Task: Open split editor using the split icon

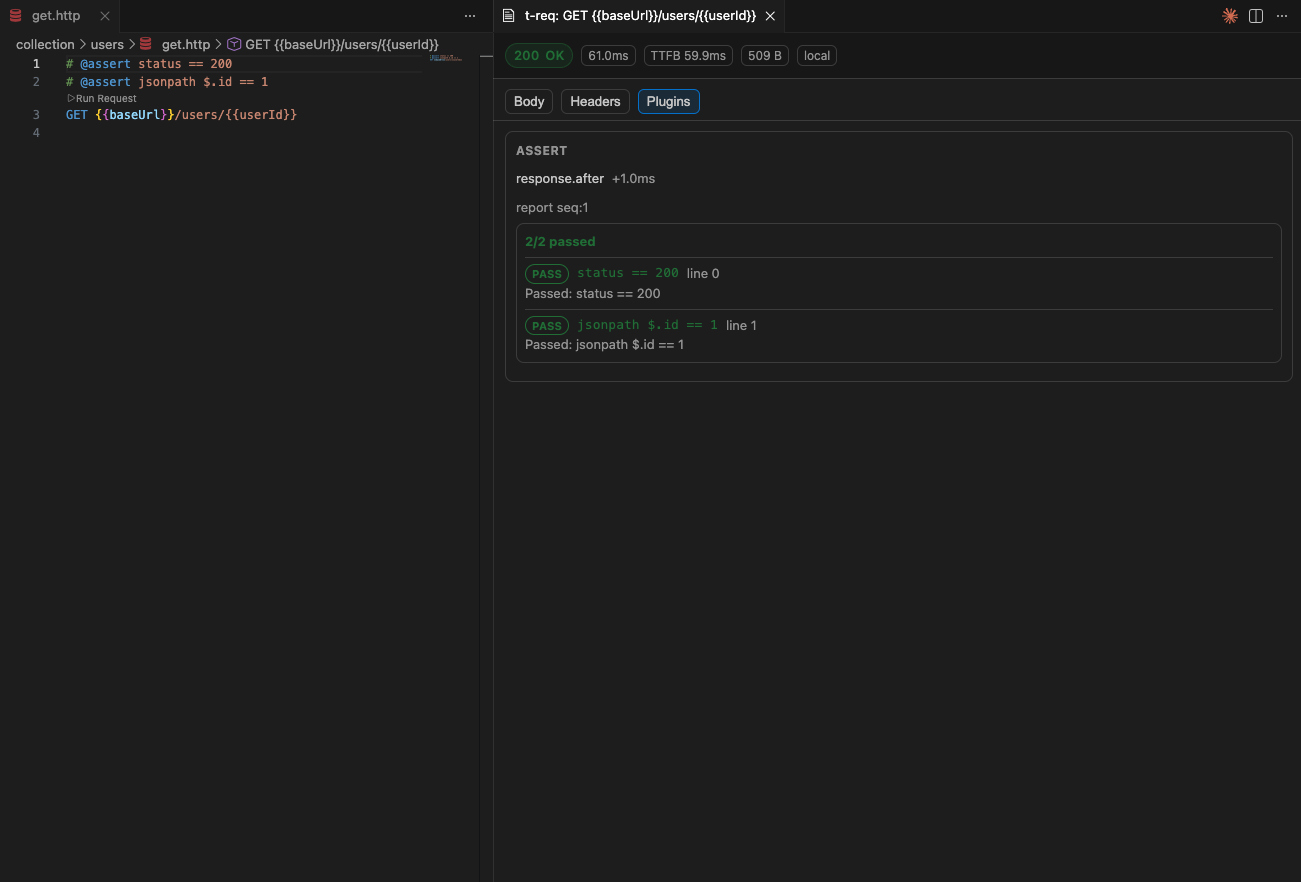Action: point(1255,16)
